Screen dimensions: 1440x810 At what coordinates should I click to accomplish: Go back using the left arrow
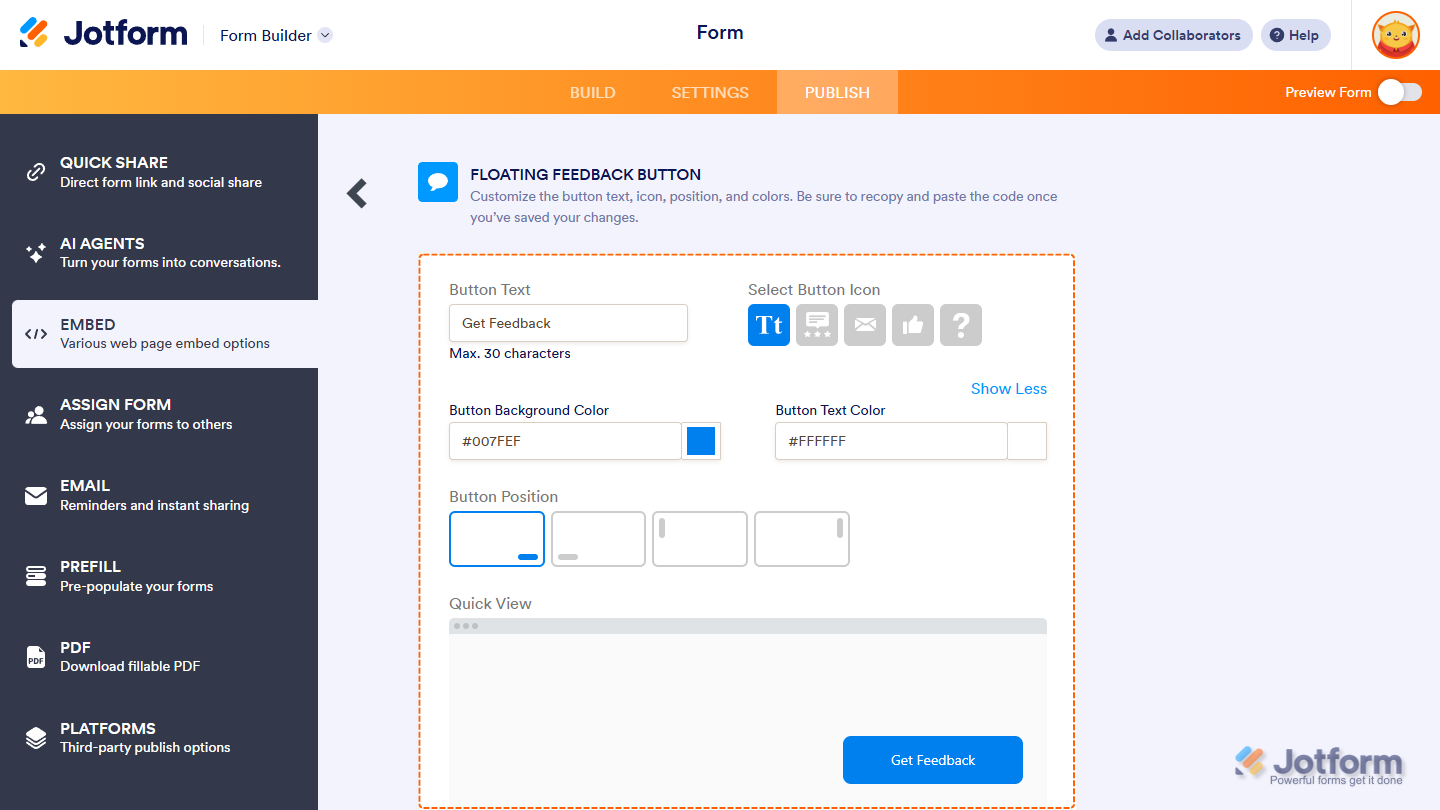click(356, 194)
